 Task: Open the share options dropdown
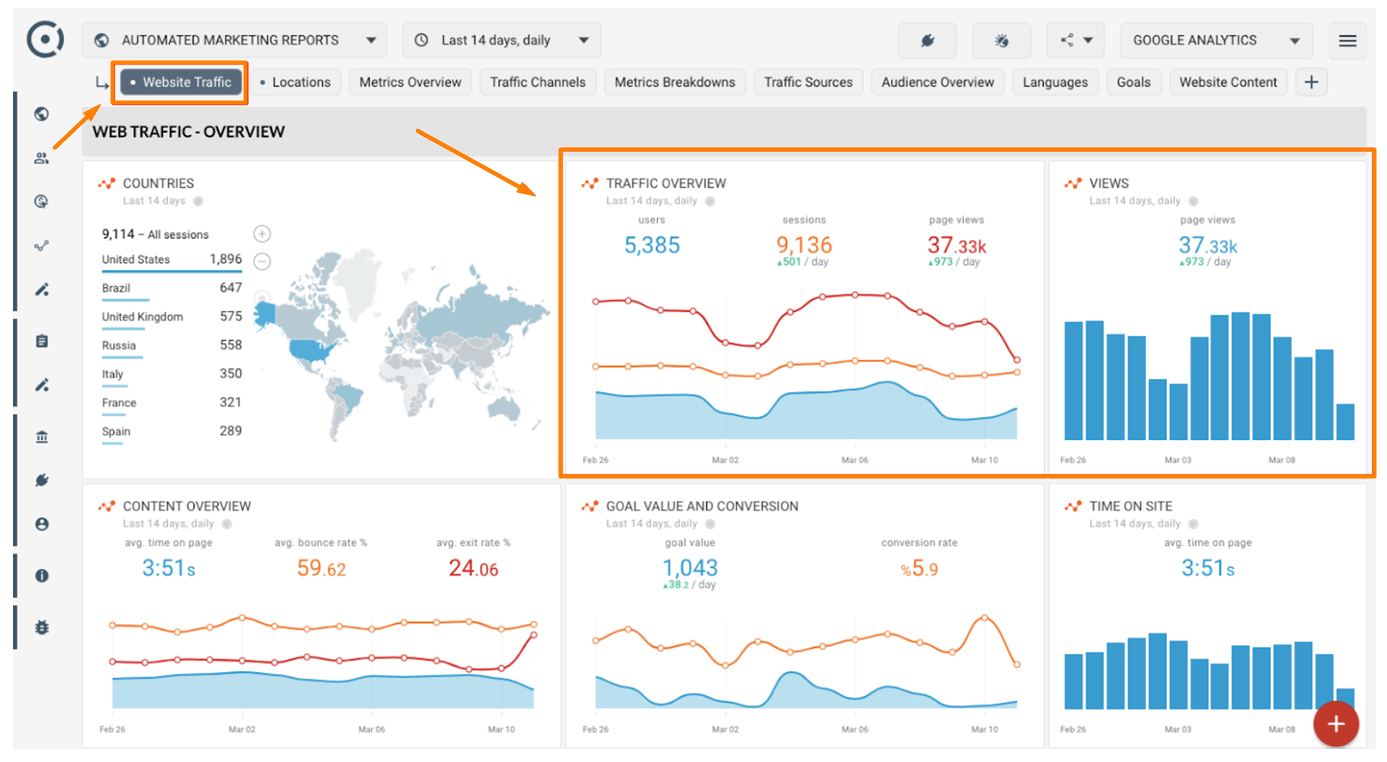[1075, 41]
